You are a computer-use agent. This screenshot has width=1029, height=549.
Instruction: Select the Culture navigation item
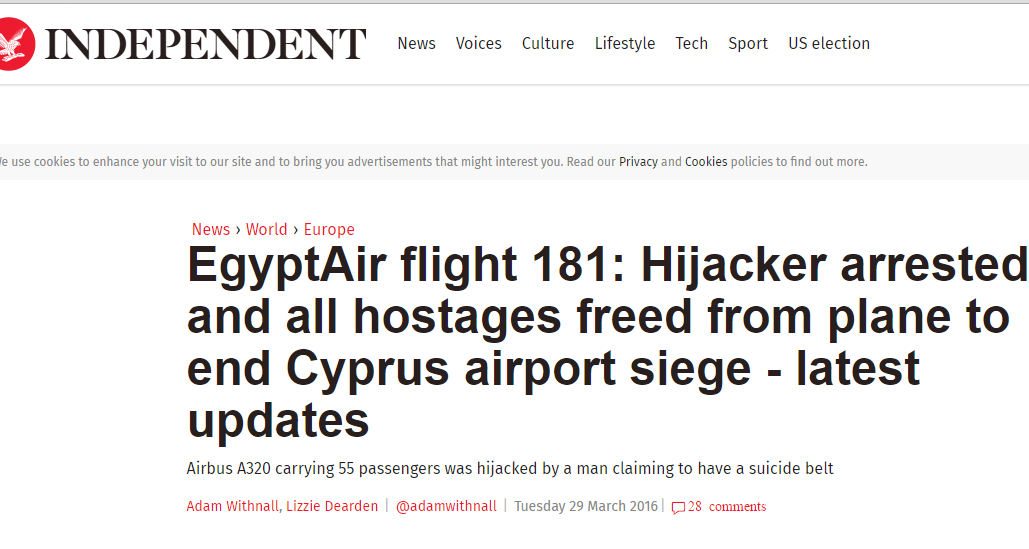click(x=548, y=44)
